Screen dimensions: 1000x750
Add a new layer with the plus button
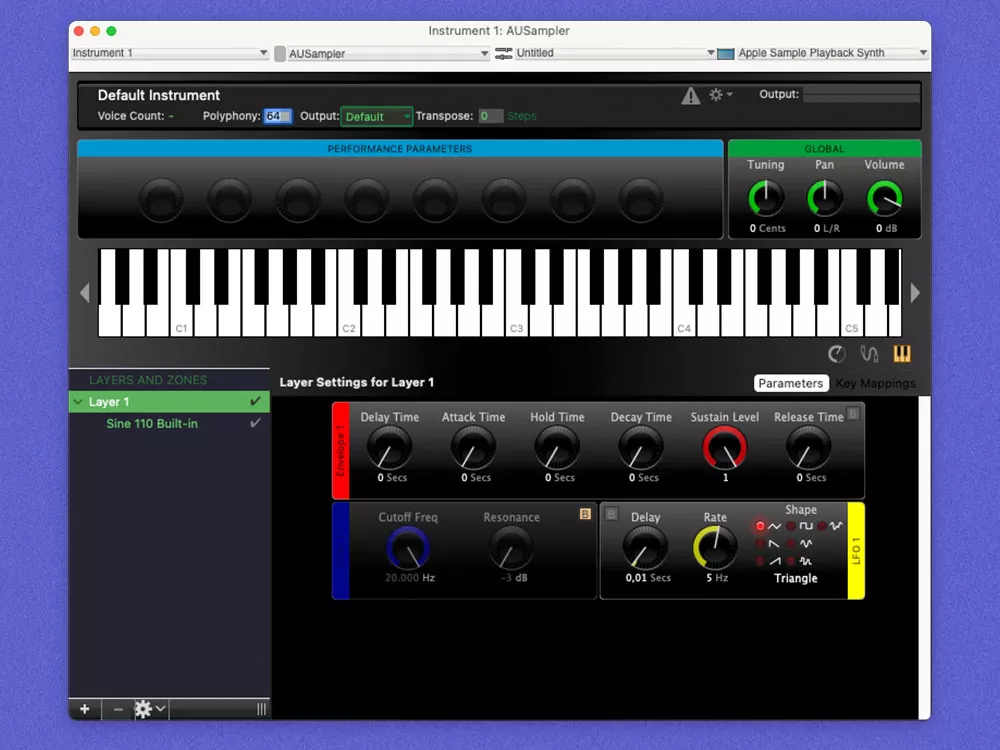pos(84,709)
